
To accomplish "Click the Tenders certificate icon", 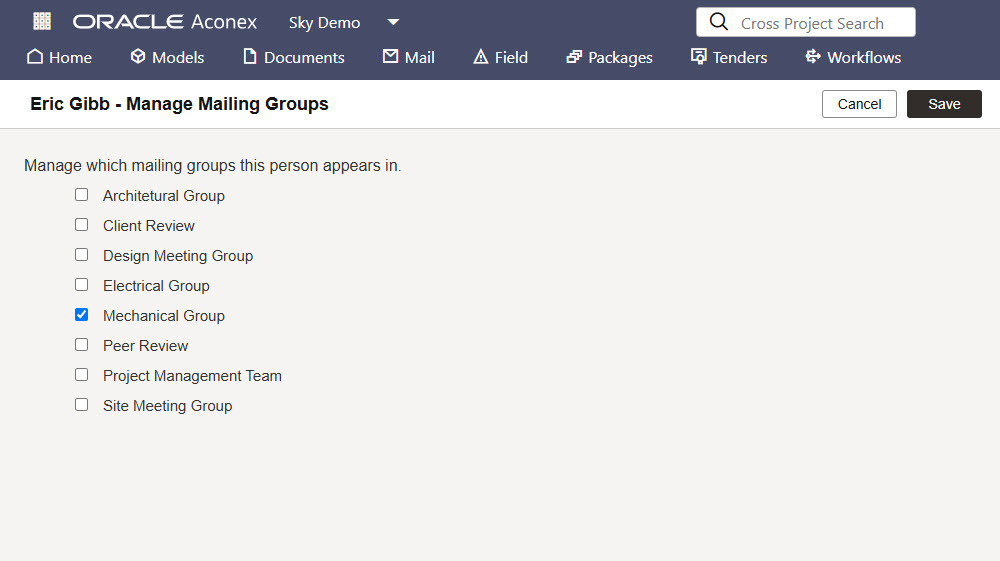I will coord(698,57).
